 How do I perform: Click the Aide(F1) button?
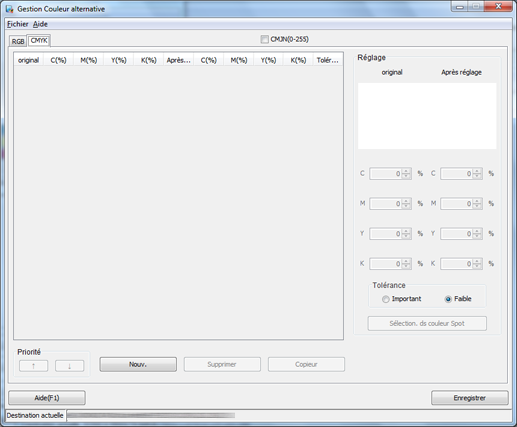click(47, 398)
